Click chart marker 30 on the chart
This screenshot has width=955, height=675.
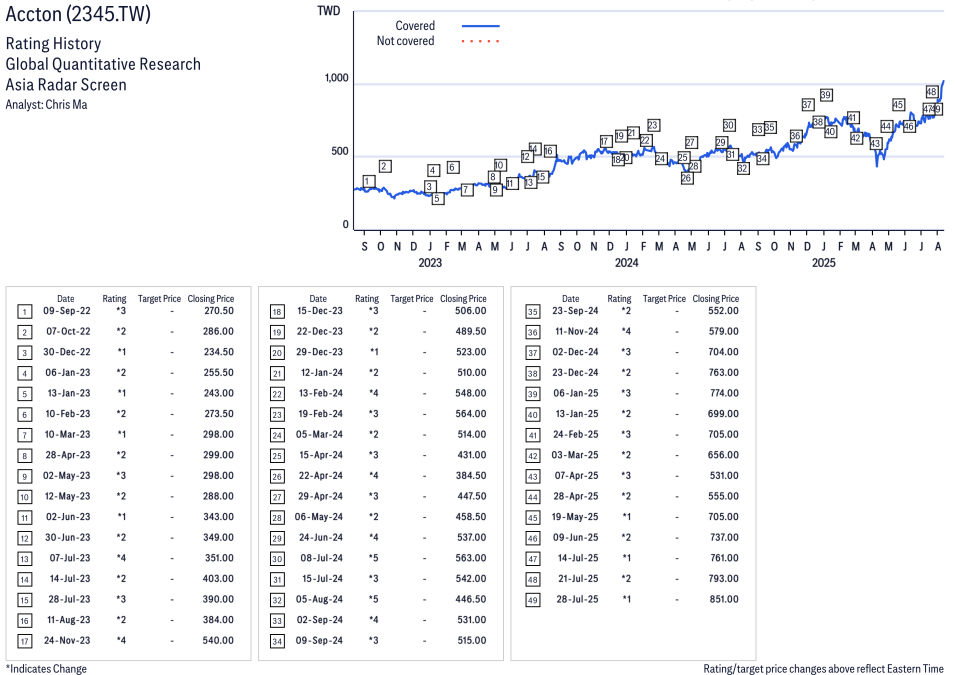[x=729, y=125]
